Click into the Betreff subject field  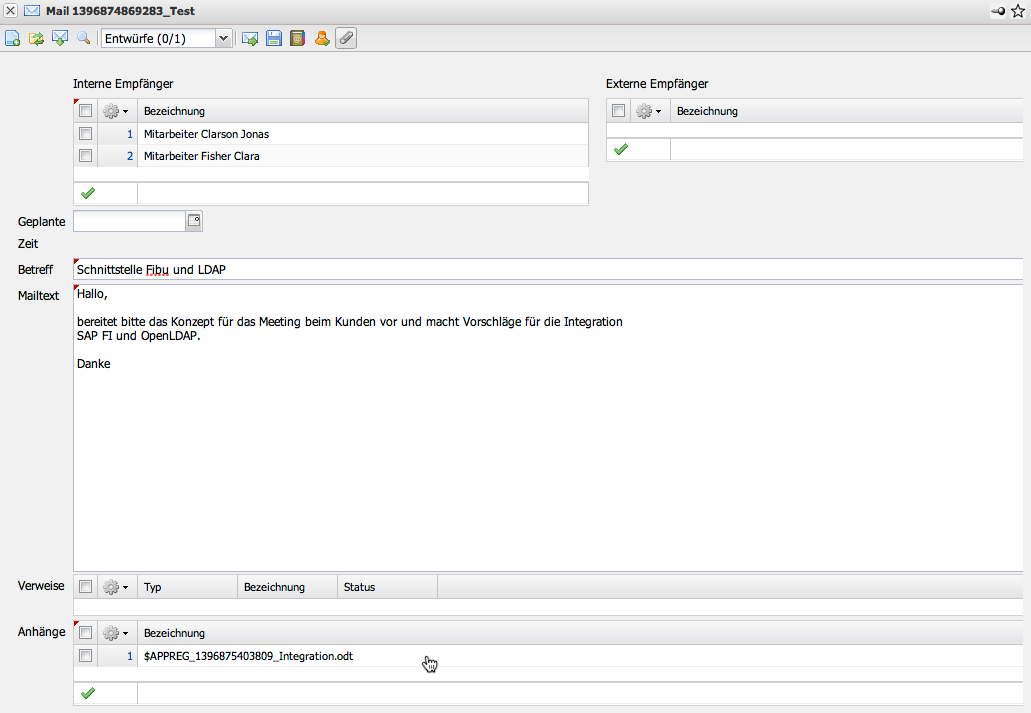pos(548,270)
